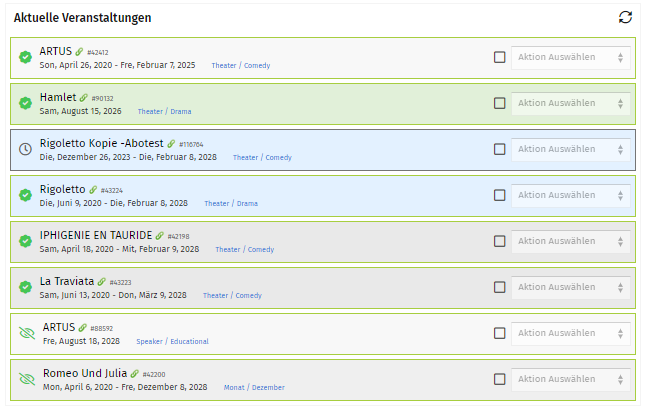The image size is (654, 412).
Task: Open the Rigoletto Kopie -Abotest event title
Action: 101,143
